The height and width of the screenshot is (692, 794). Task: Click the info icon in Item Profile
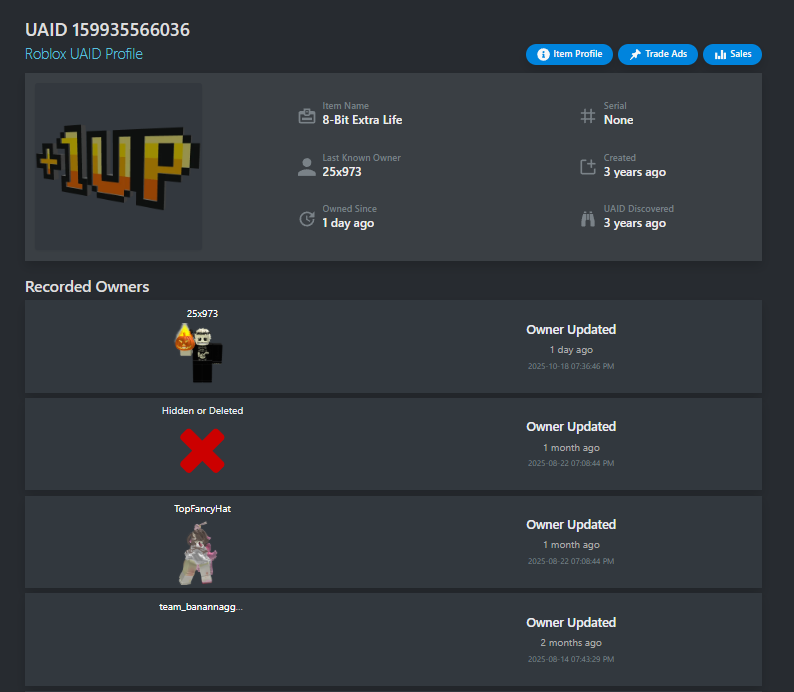coord(543,54)
